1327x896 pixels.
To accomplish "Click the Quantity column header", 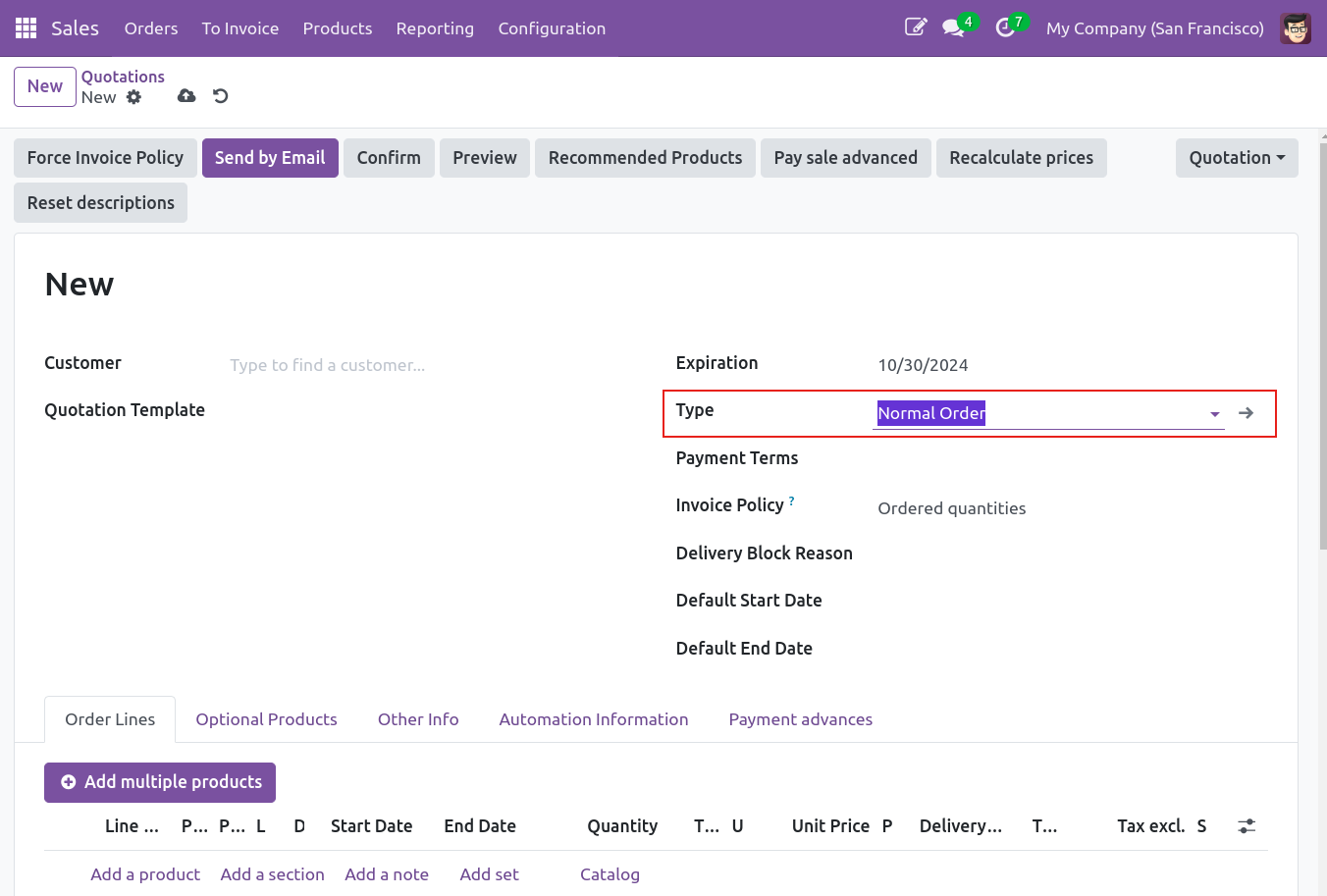I will pyautogui.click(x=622, y=826).
